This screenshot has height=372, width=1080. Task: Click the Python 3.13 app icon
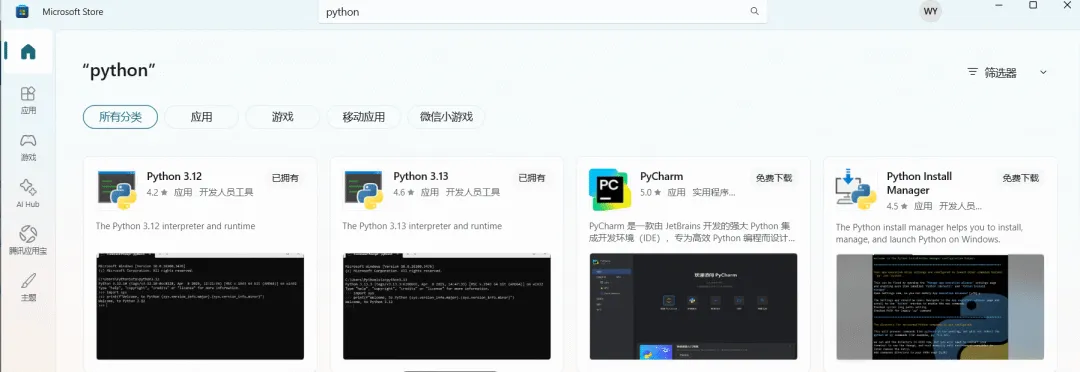click(364, 189)
